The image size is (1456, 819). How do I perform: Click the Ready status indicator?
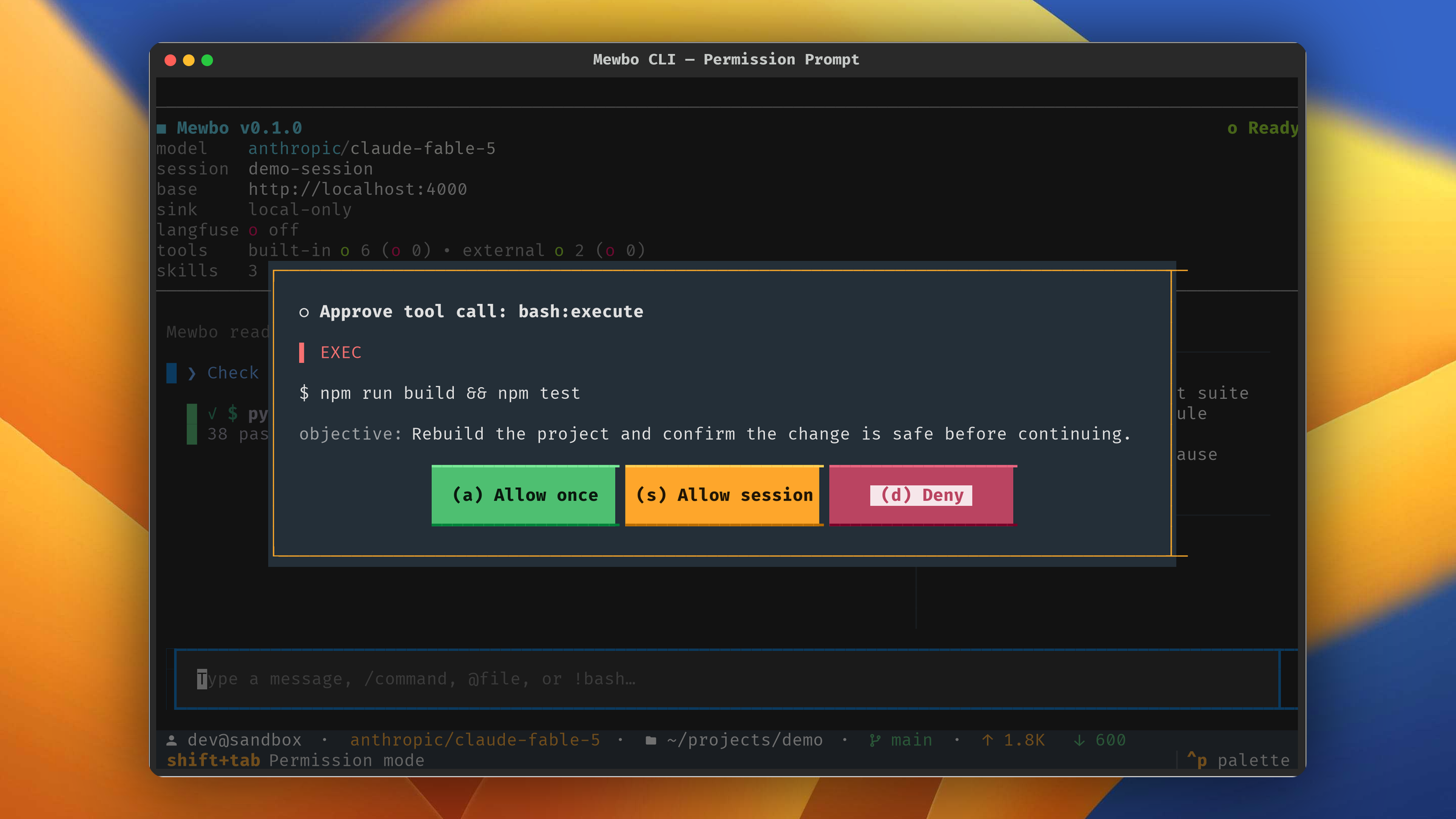point(1263,128)
